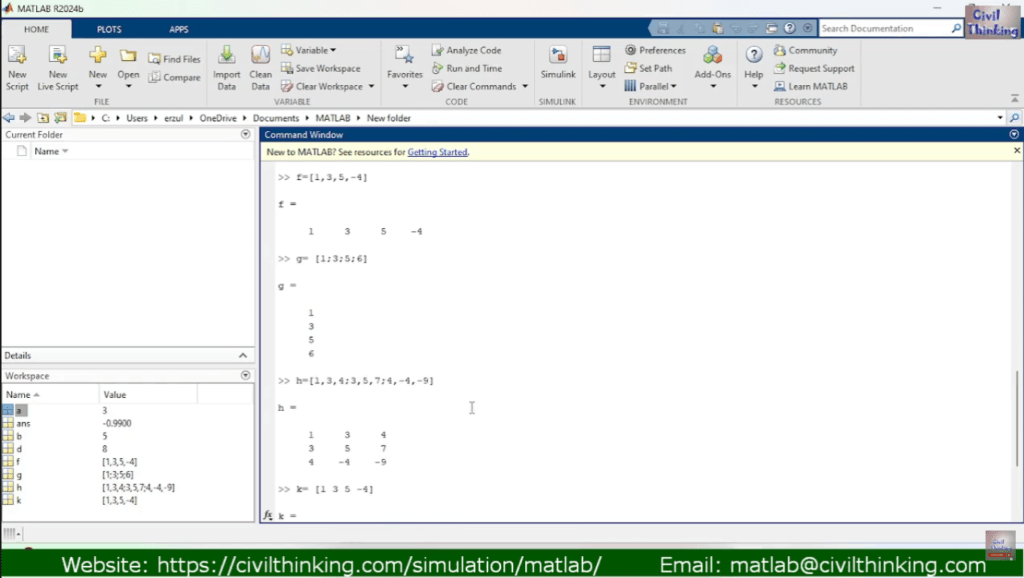
Task: Open the Add-Ons icon
Action: click(x=712, y=56)
